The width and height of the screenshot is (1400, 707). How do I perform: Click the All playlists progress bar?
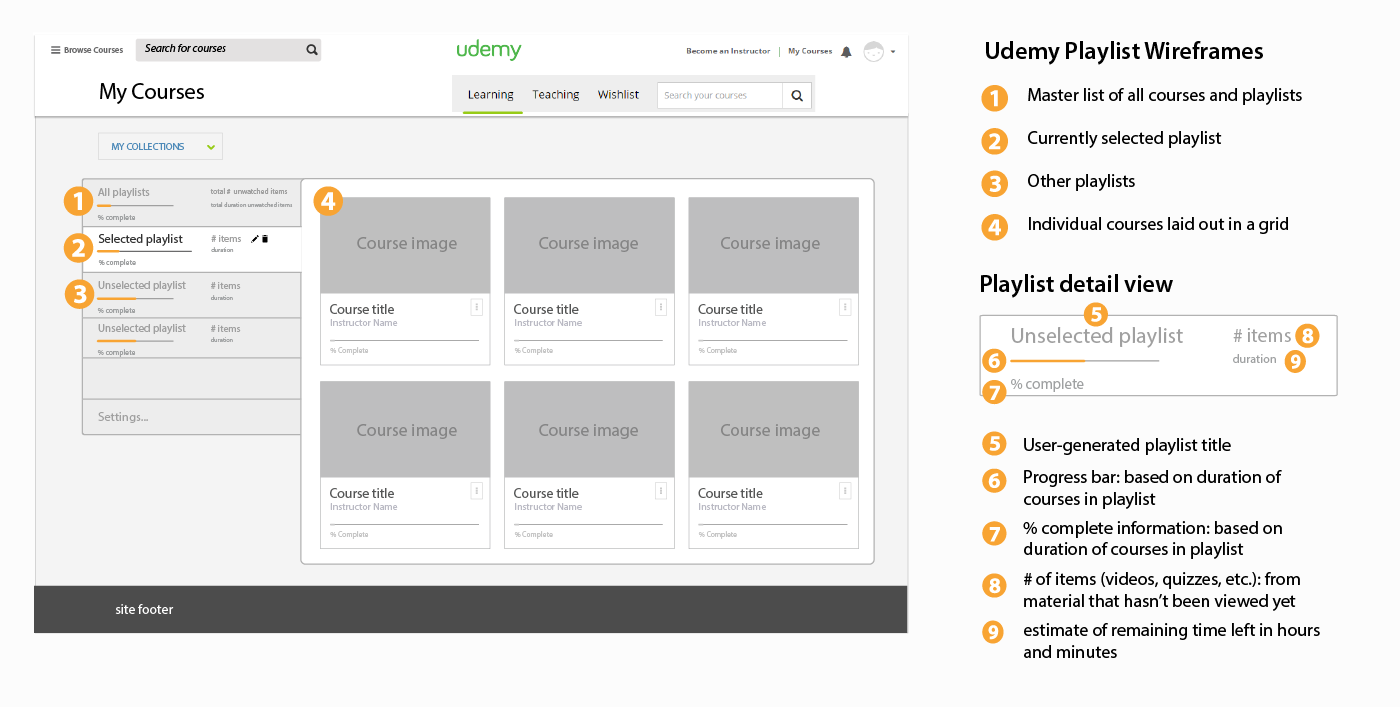pyautogui.click(x=135, y=206)
